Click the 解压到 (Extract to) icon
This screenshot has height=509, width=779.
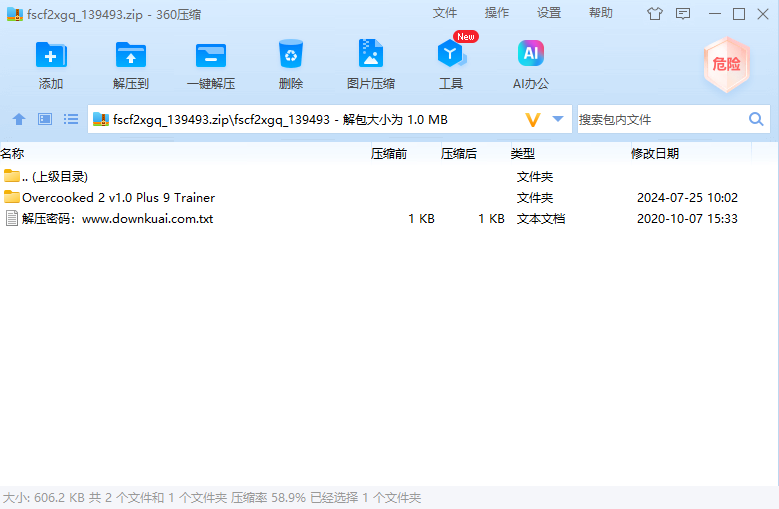pos(131,55)
